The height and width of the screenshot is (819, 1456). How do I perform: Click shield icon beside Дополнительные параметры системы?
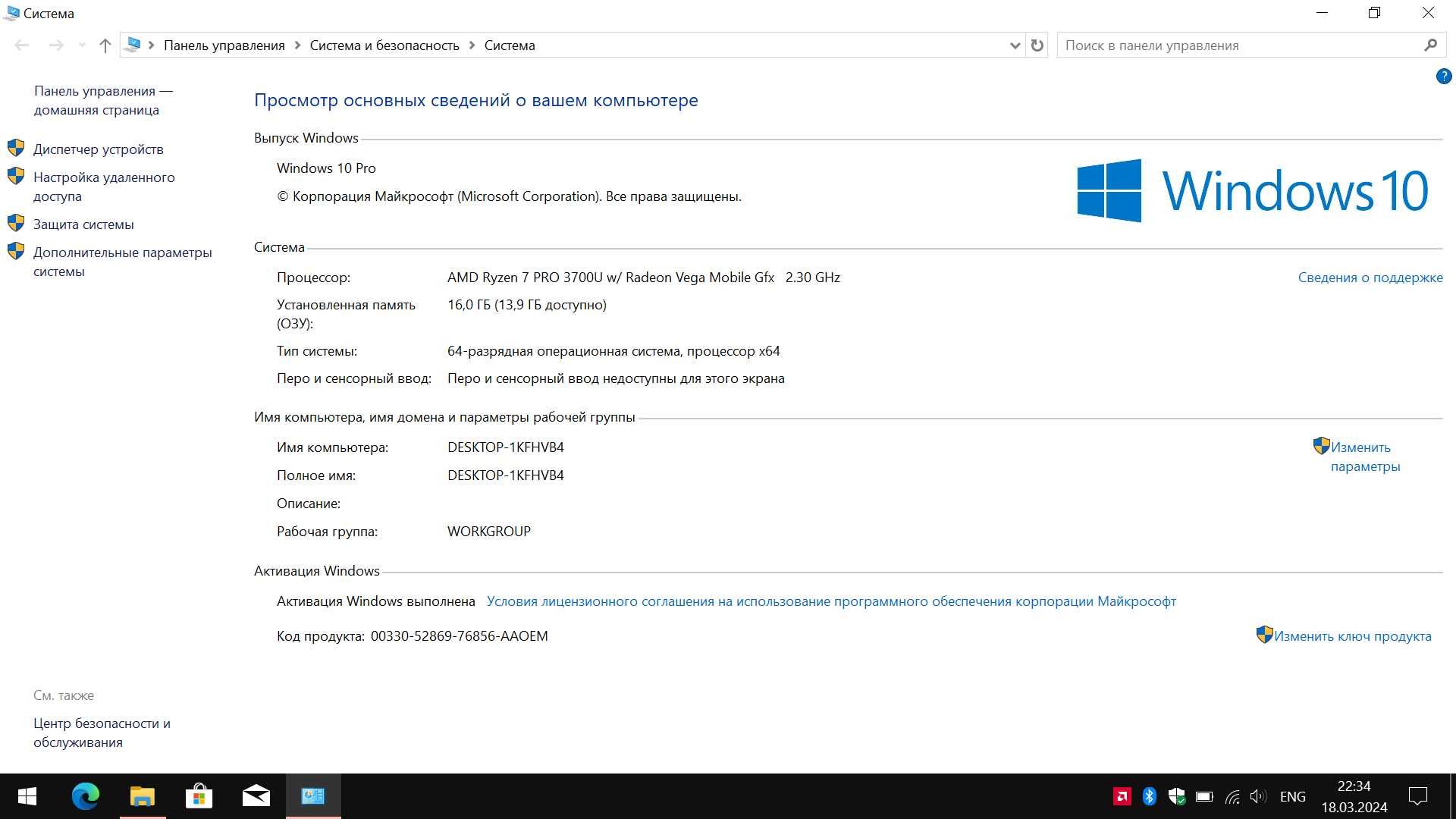tap(16, 251)
